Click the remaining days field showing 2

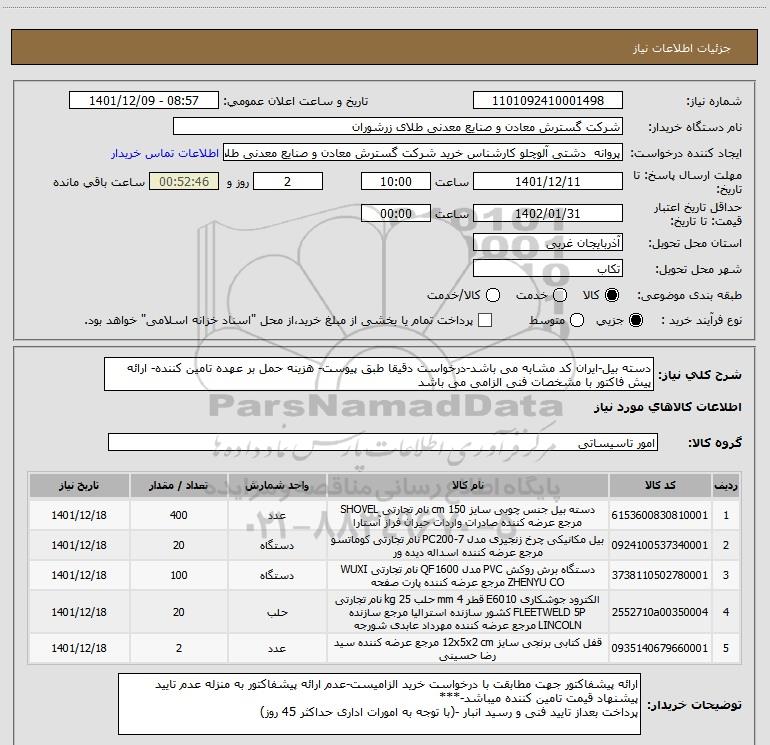tap(288, 182)
